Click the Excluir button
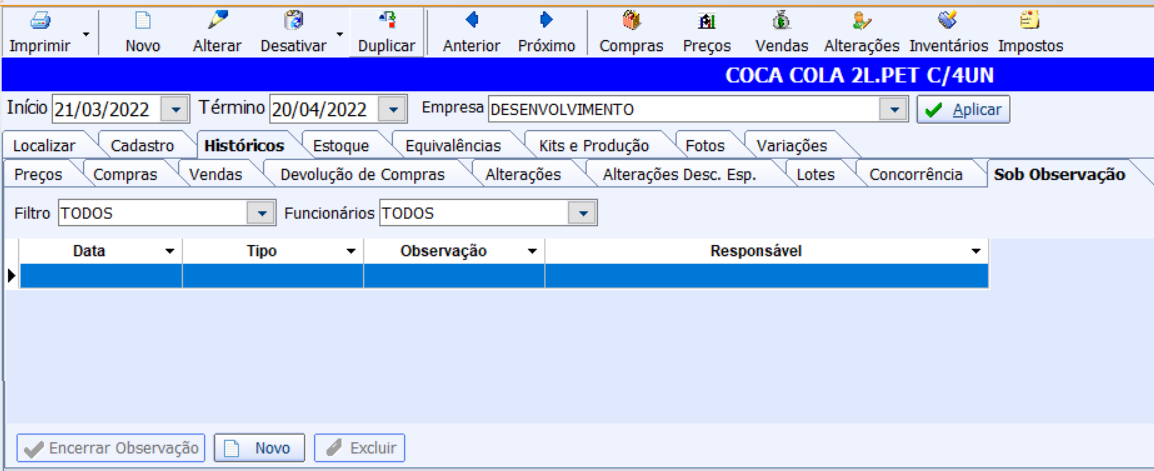 point(360,448)
